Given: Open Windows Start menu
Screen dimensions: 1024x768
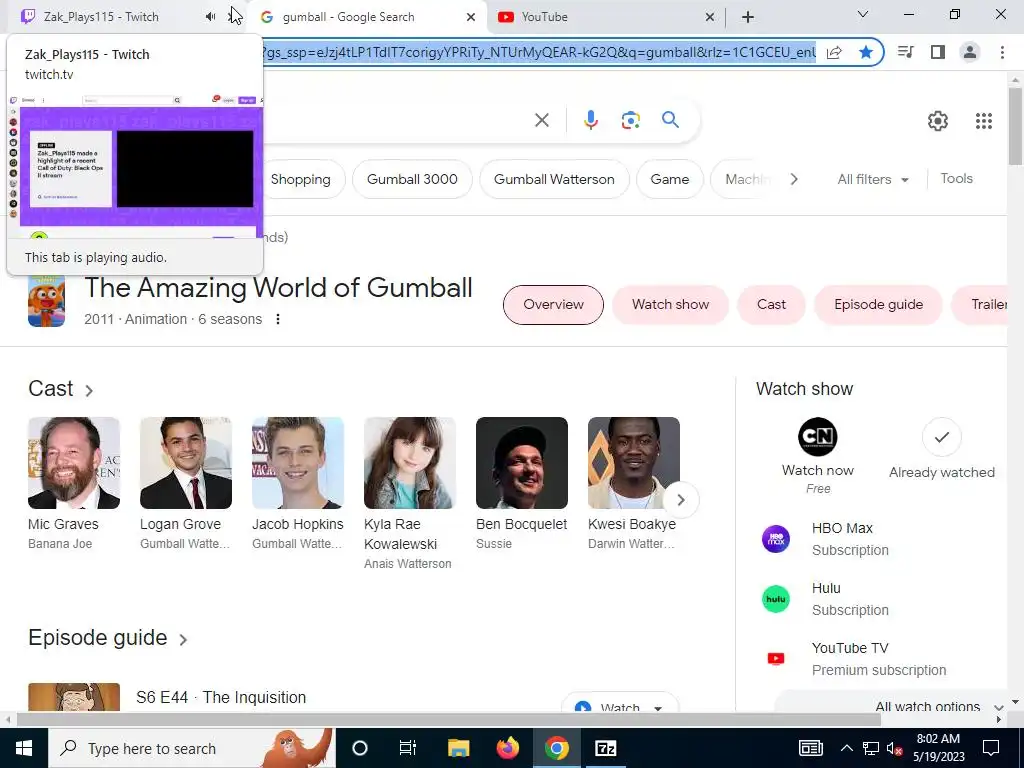Looking at the screenshot, I should [24, 748].
